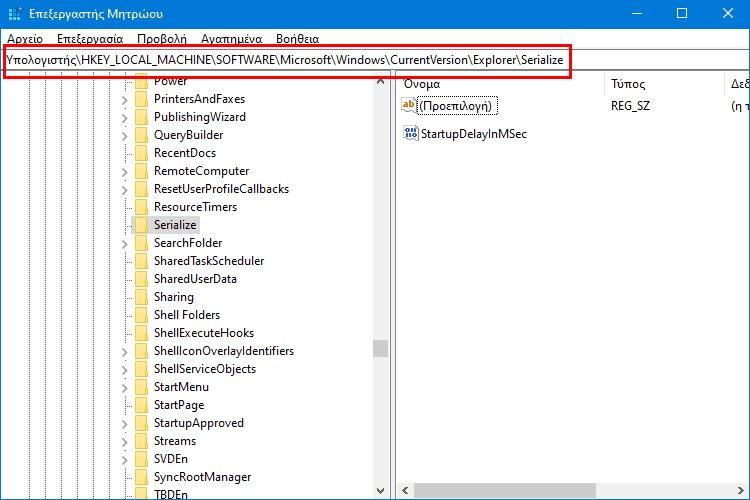Select the Power folder icon

click(141, 81)
